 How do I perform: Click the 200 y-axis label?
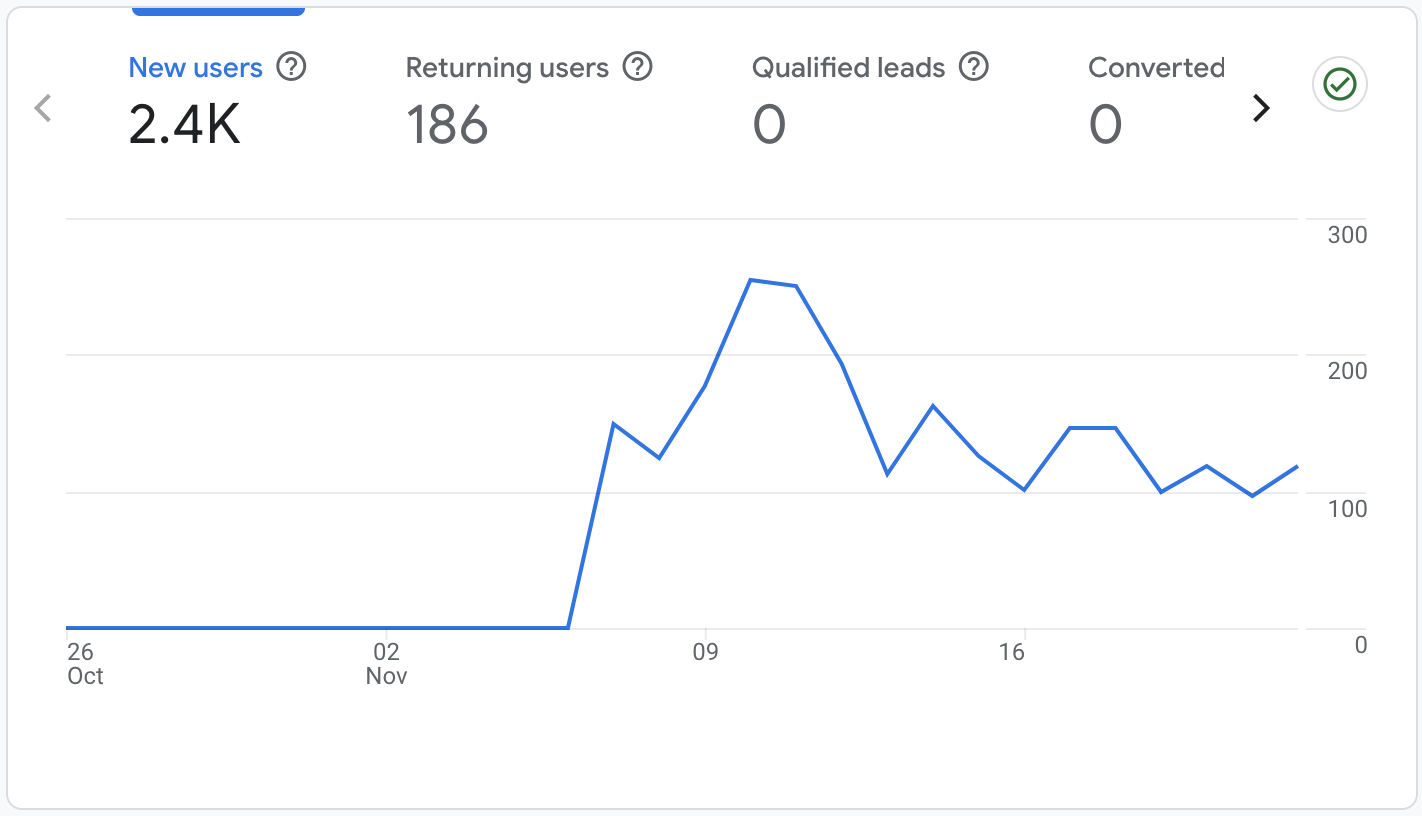coord(1346,371)
